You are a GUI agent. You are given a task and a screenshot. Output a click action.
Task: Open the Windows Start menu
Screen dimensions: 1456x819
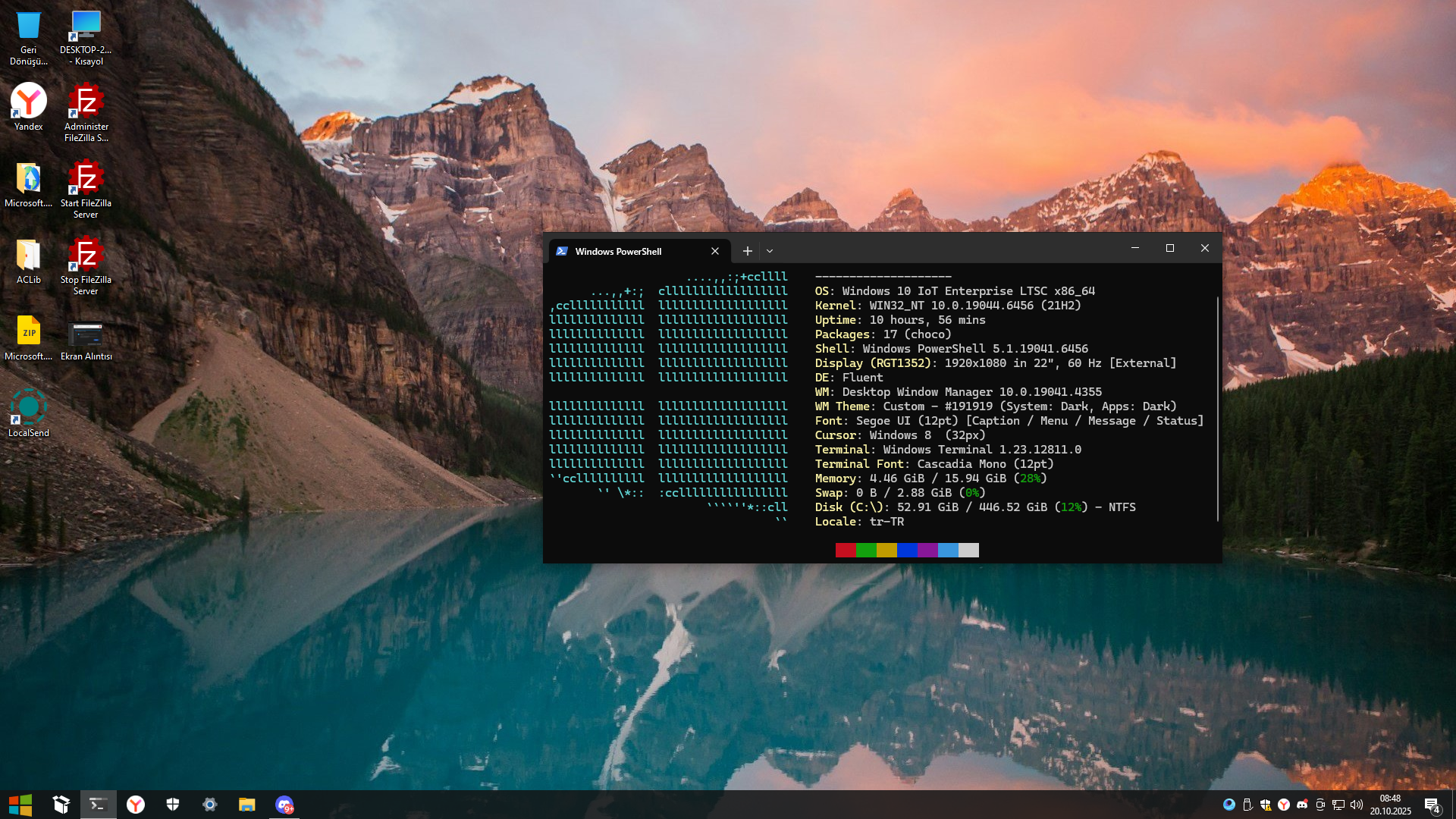point(20,805)
